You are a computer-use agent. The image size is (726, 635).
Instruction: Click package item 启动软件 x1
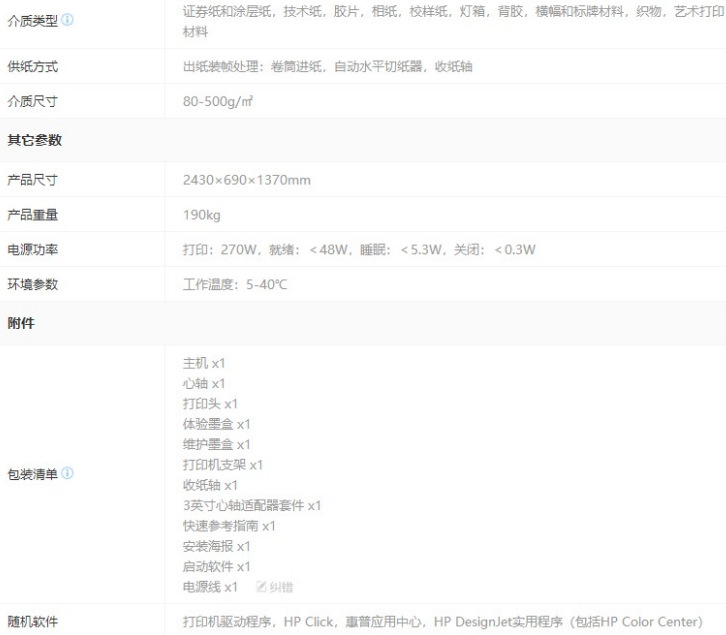[x=217, y=566]
